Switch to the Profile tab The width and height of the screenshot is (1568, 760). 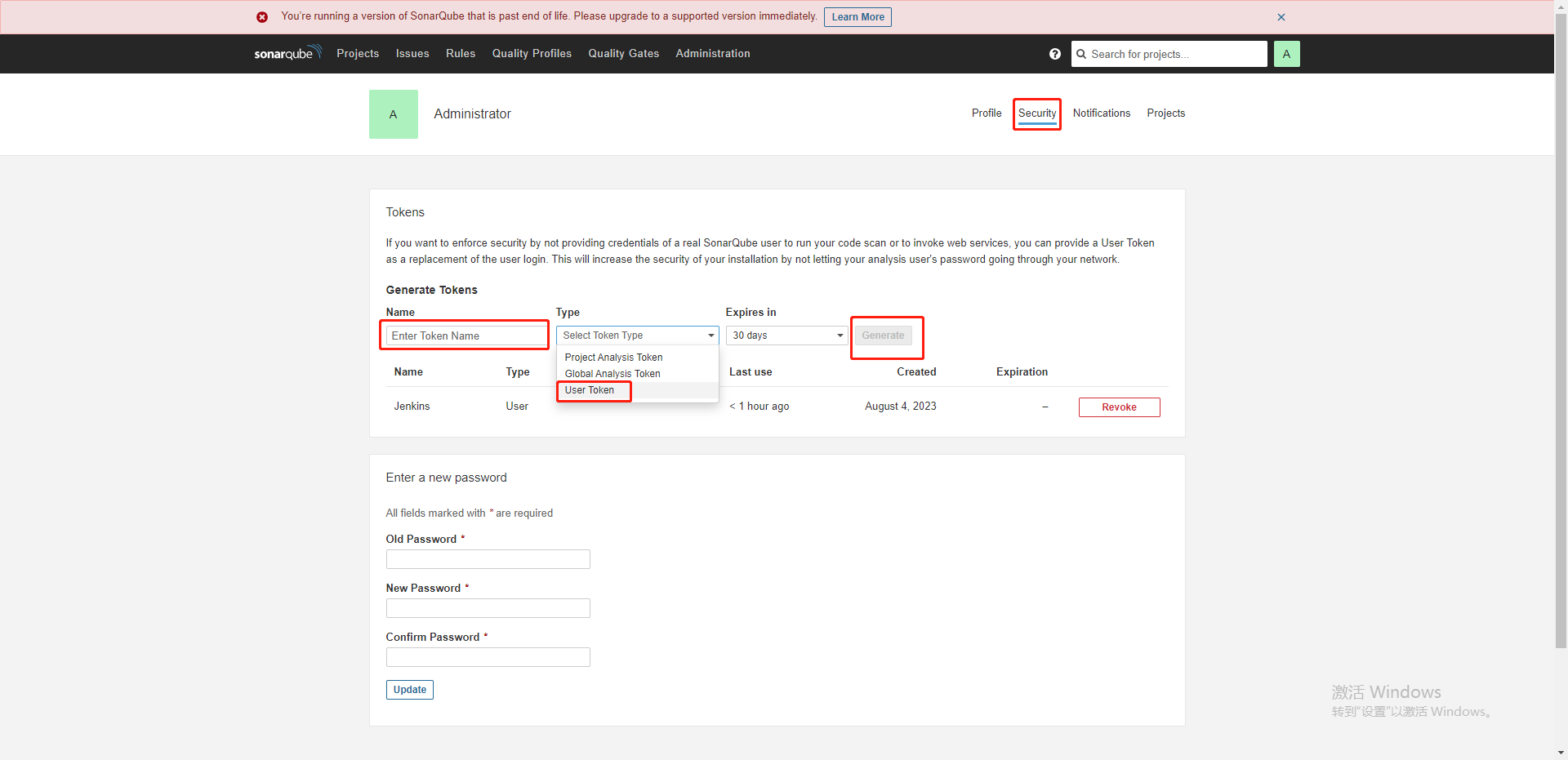coord(987,113)
